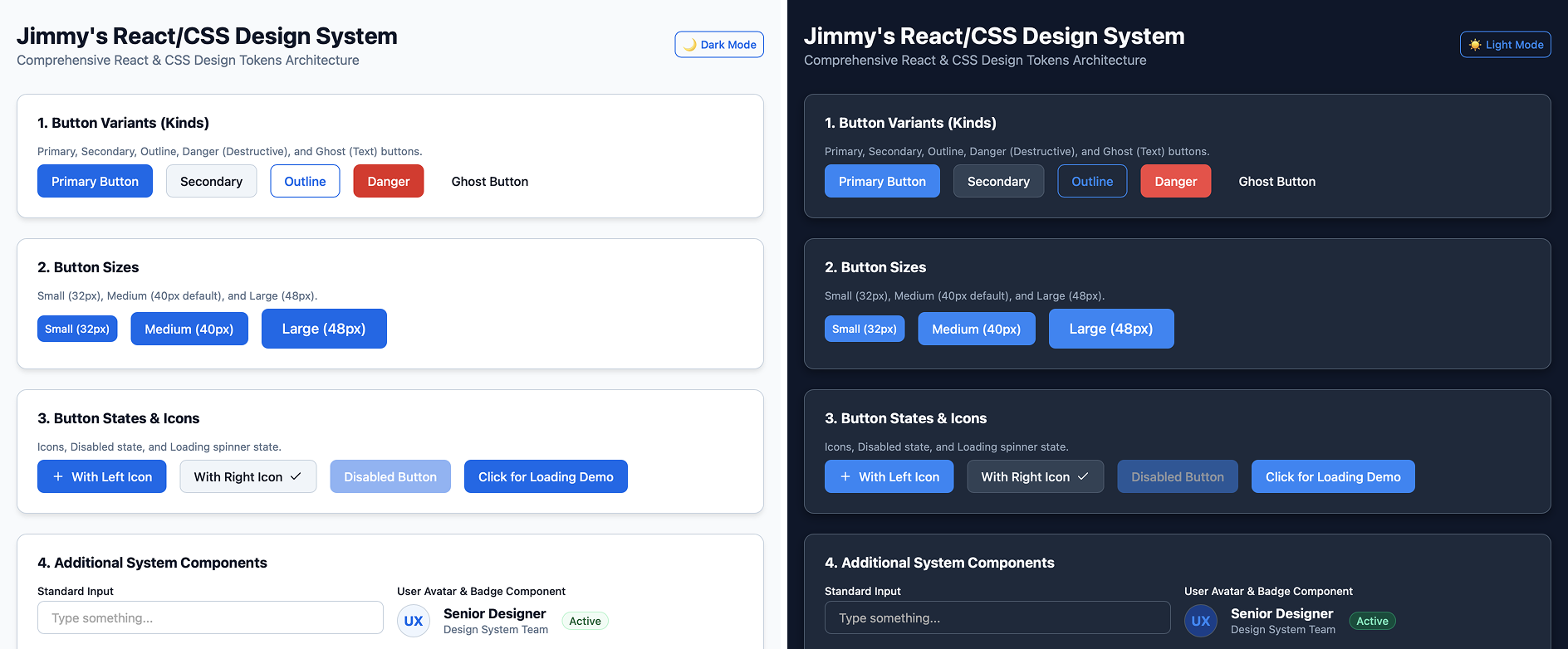Click dark heading '2. Button Sizes'
The height and width of the screenshot is (649, 1568).
point(875,267)
